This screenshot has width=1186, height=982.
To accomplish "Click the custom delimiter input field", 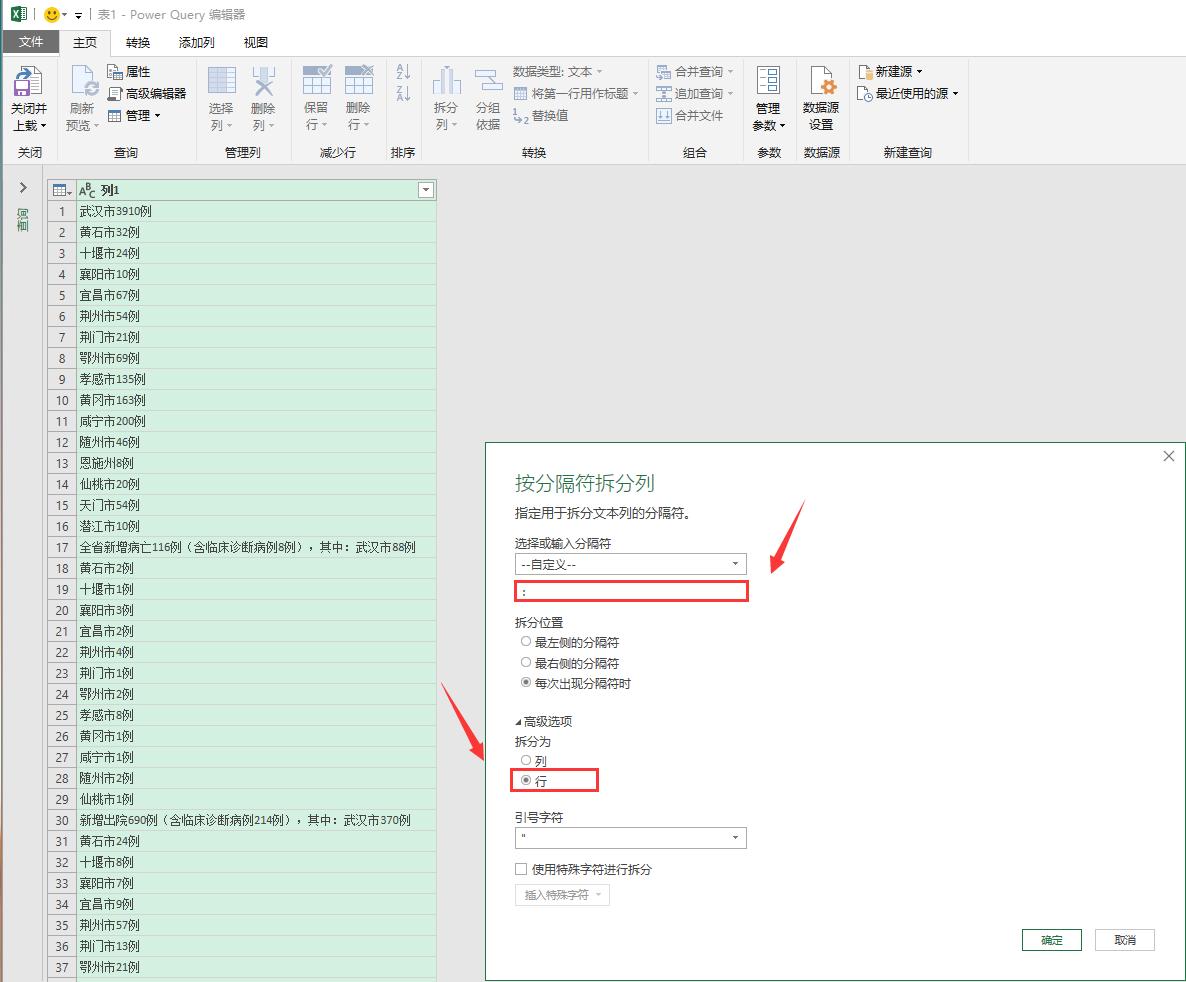I will pos(630,591).
